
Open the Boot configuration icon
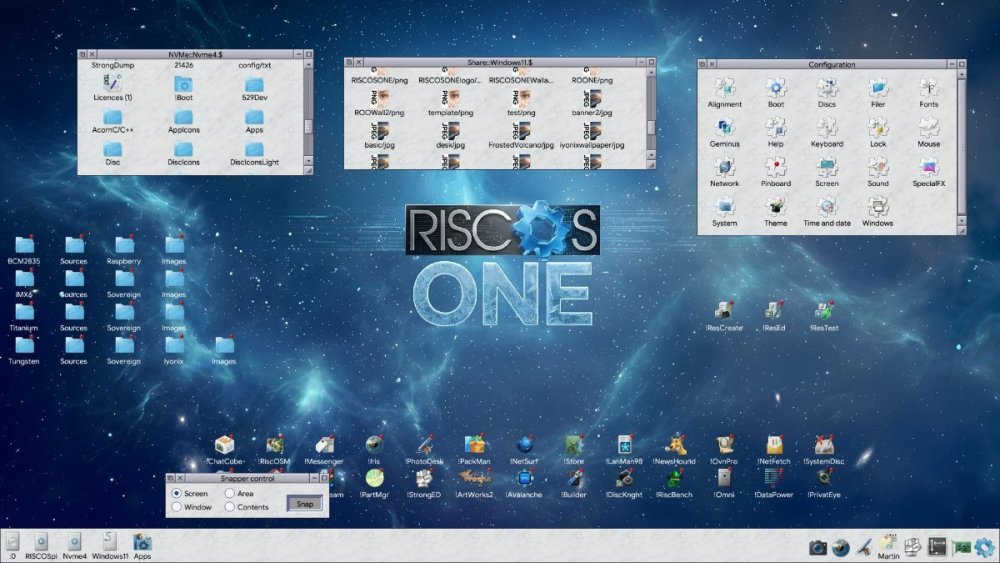pos(776,92)
